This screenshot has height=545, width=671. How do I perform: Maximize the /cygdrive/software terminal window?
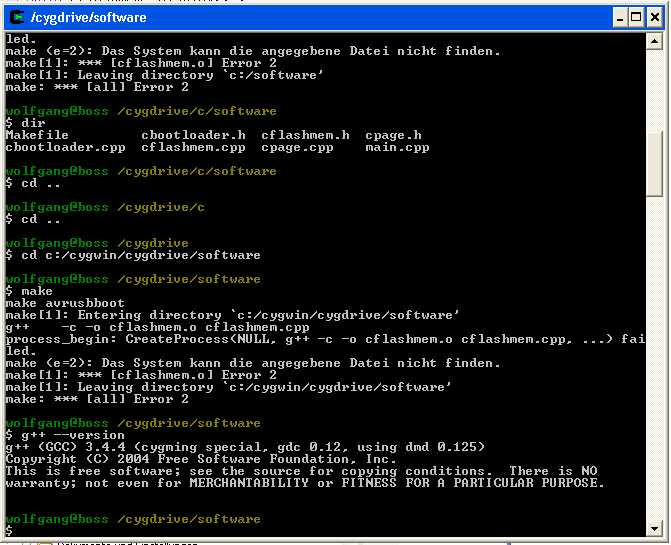click(636, 18)
